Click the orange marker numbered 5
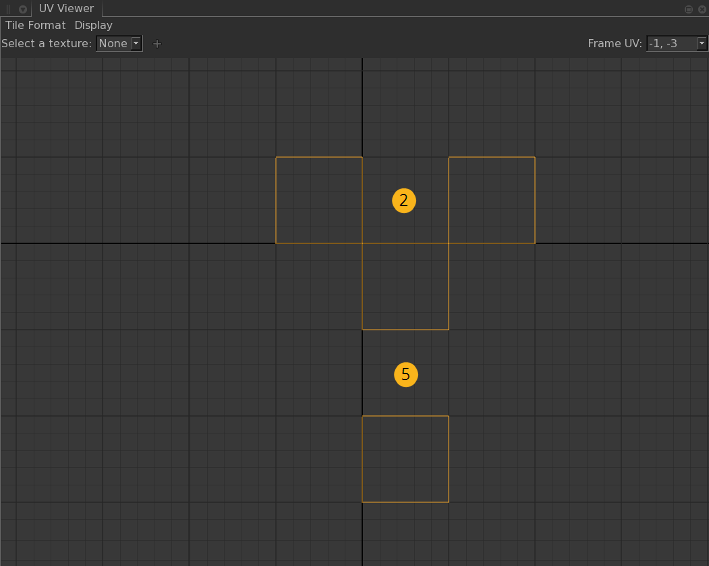This screenshot has height=566, width=709. click(x=405, y=375)
